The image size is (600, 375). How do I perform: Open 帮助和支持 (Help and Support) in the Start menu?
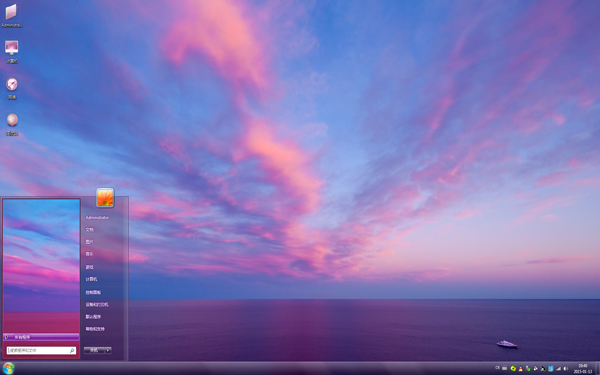pyautogui.click(x=95, y=329)
